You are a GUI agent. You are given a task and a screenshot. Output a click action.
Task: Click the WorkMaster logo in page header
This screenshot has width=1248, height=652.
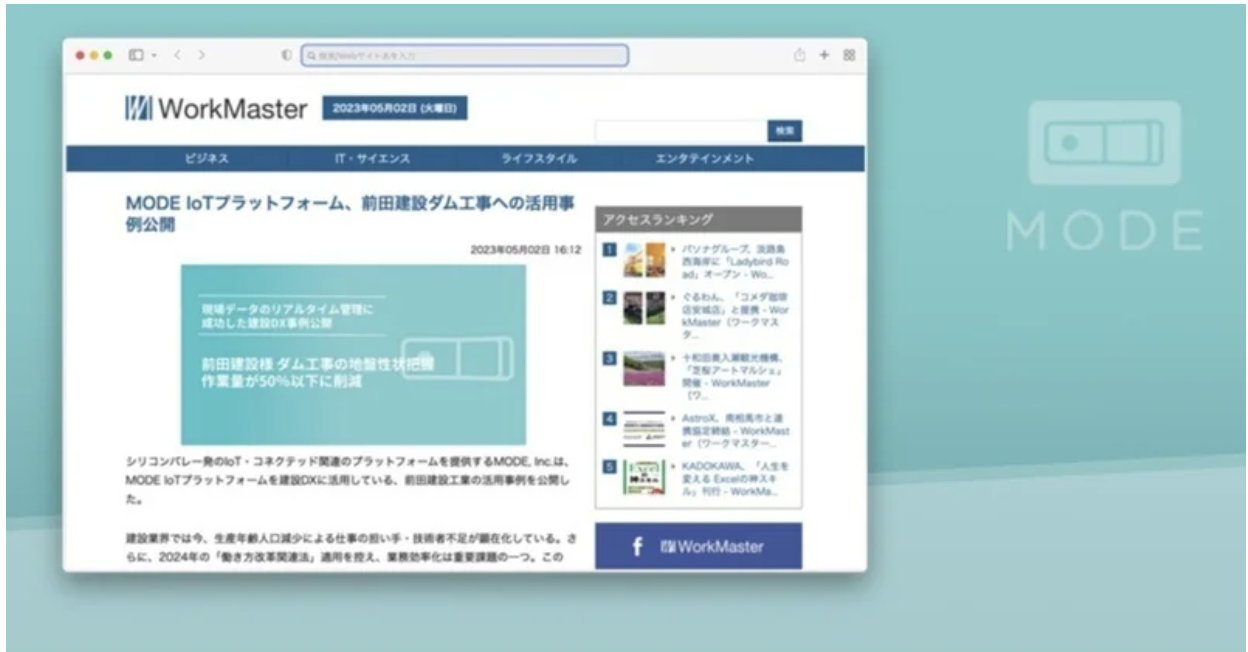coord(216,109)
